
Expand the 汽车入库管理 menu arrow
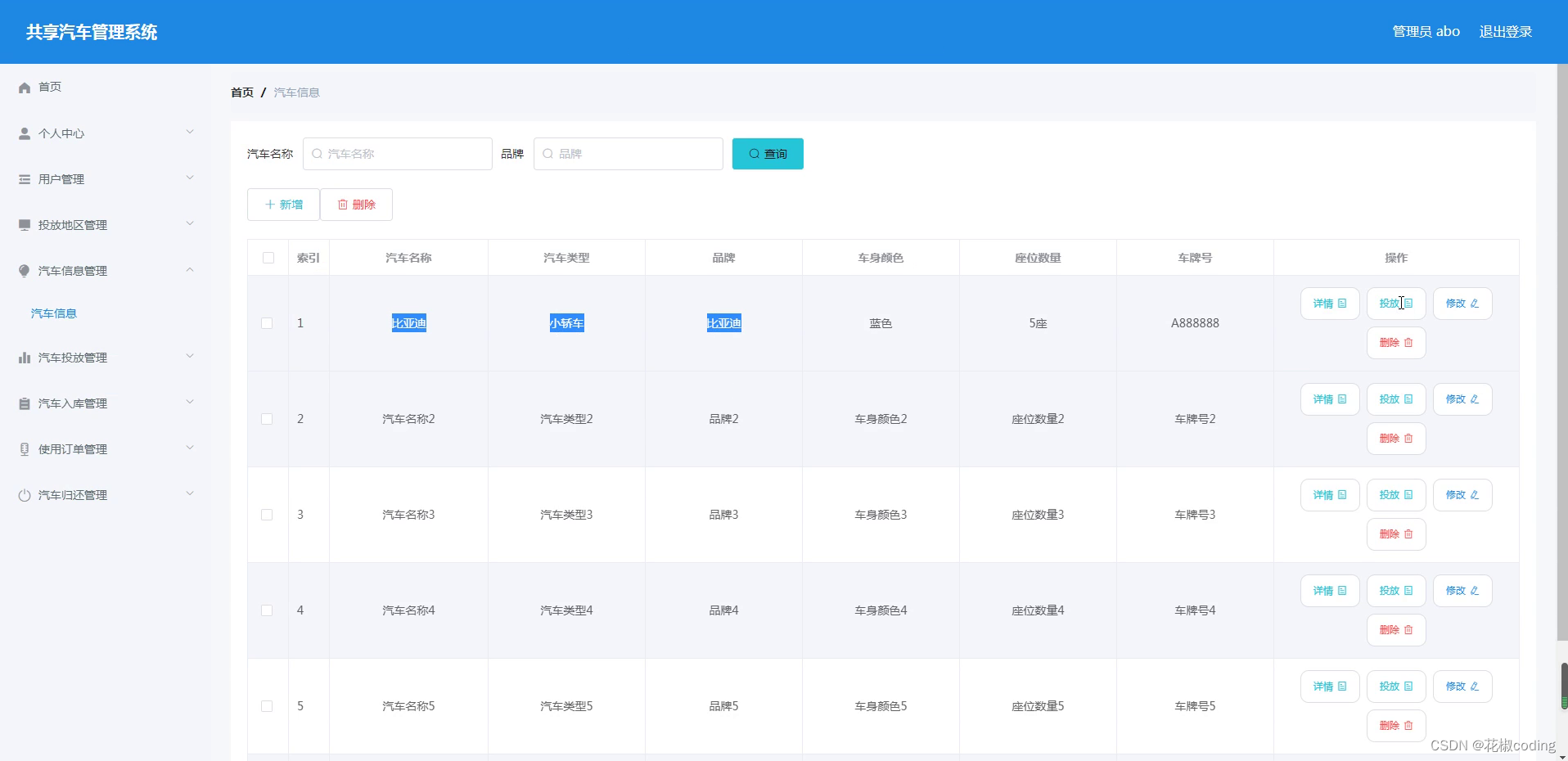click(190, 402)
